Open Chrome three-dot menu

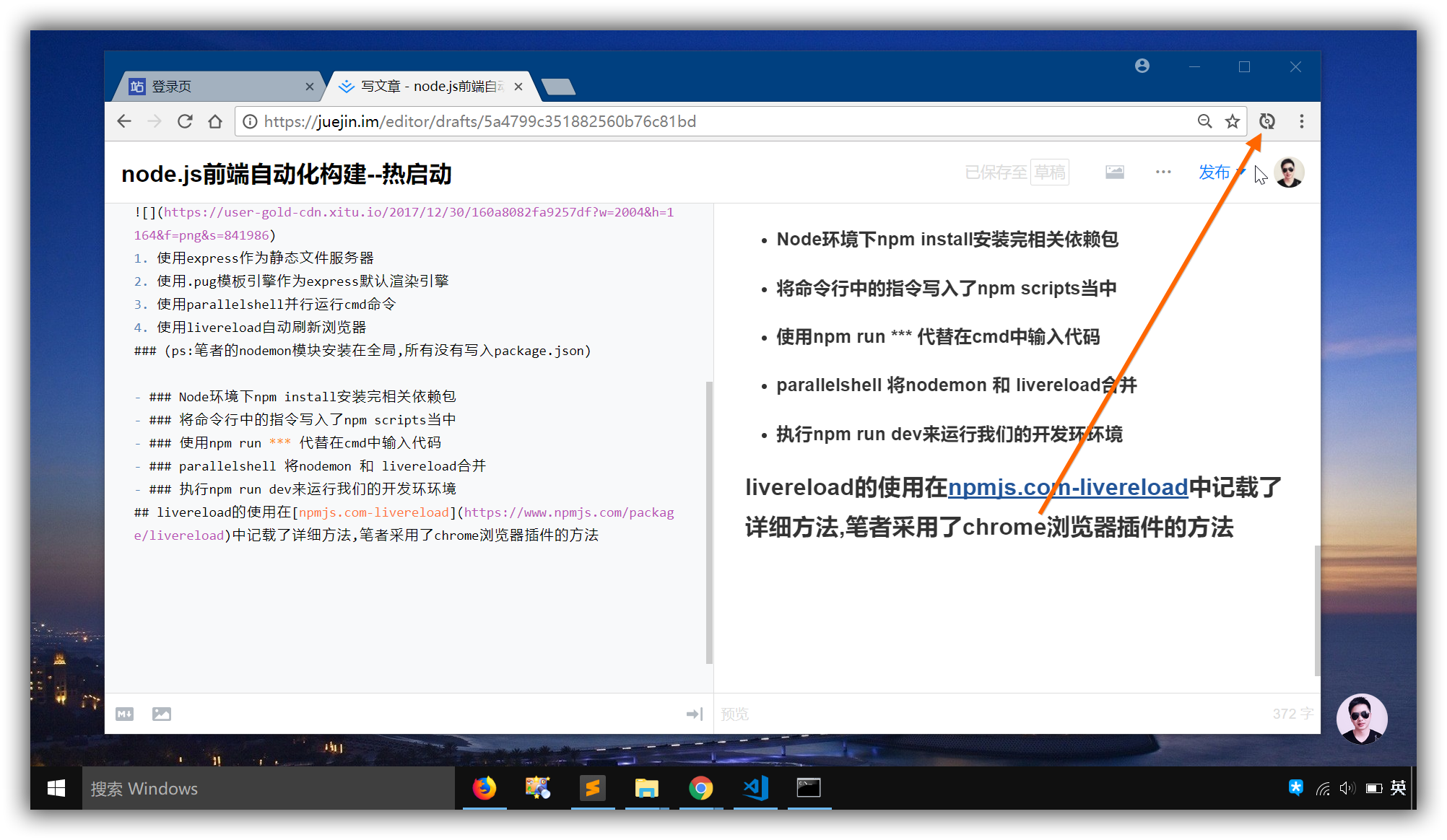pos(1301,121)
